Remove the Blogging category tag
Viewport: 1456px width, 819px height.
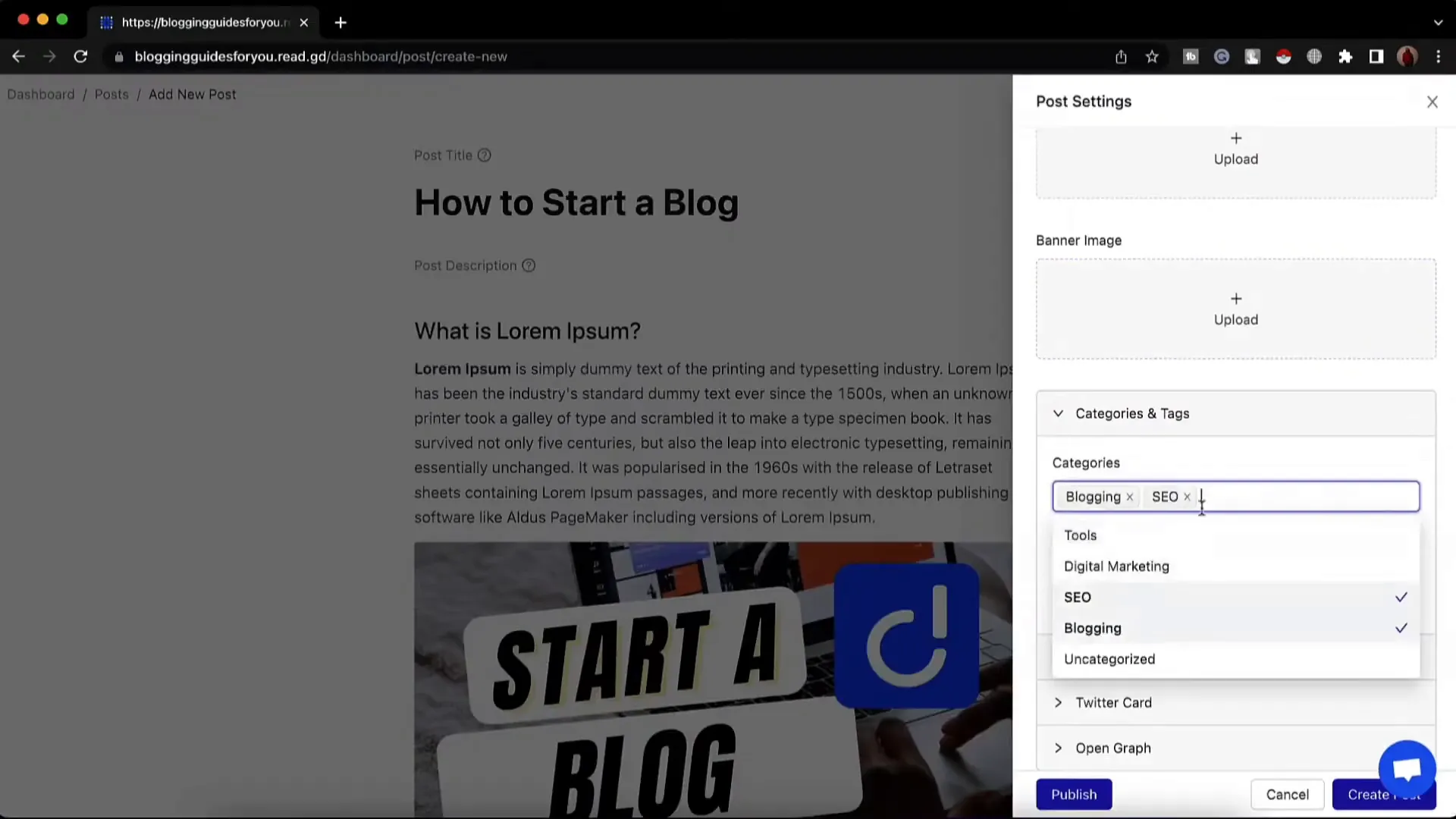coord(1130,497)
